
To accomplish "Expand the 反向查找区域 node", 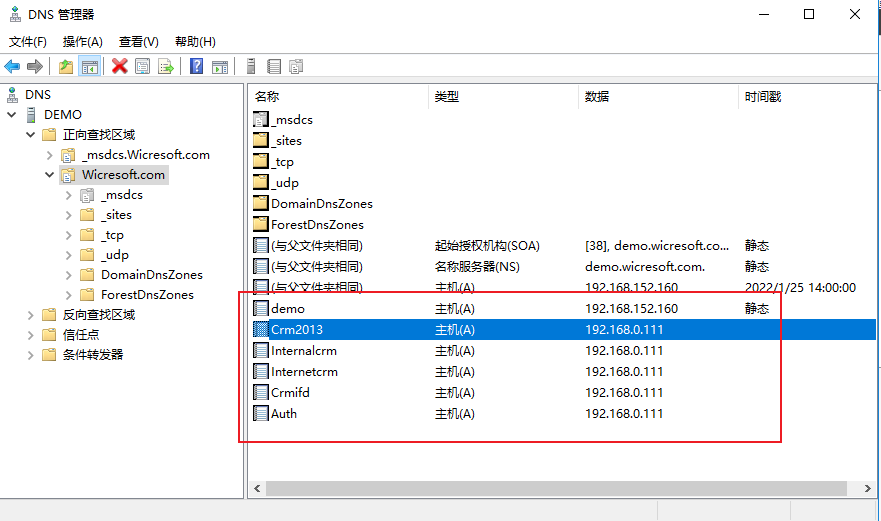I will [x=31, y=315].
